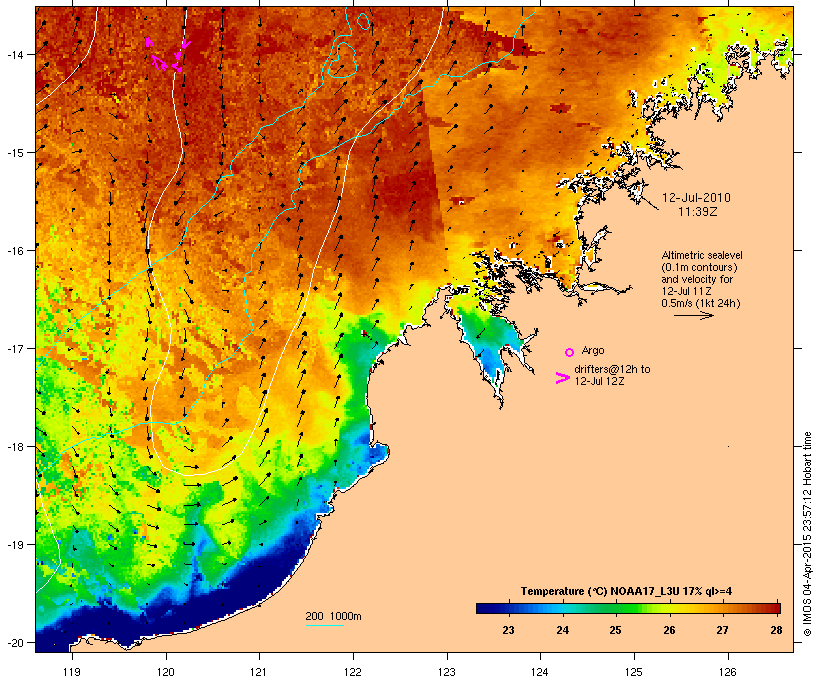Click the magenta drifter track cluster near -14
The width and height of the screenshot is (820, 680).
(168, 55)
